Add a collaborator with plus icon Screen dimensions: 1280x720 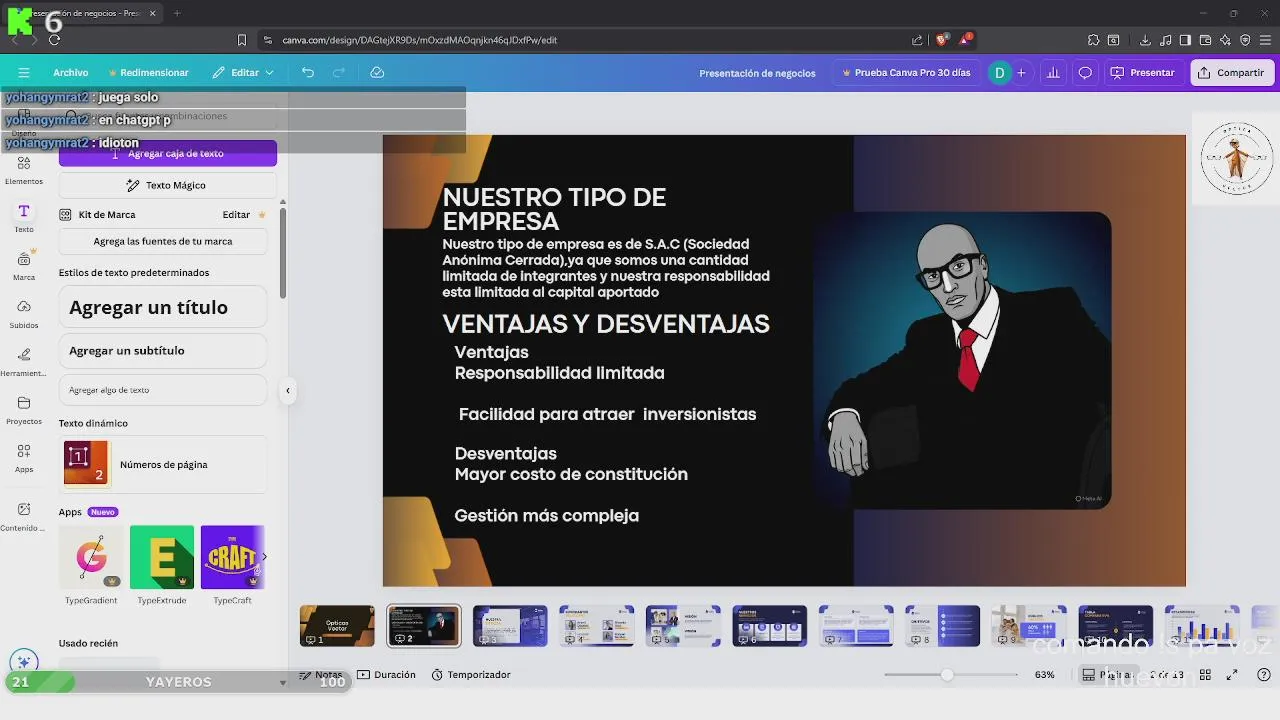(x=1021, y=73)
